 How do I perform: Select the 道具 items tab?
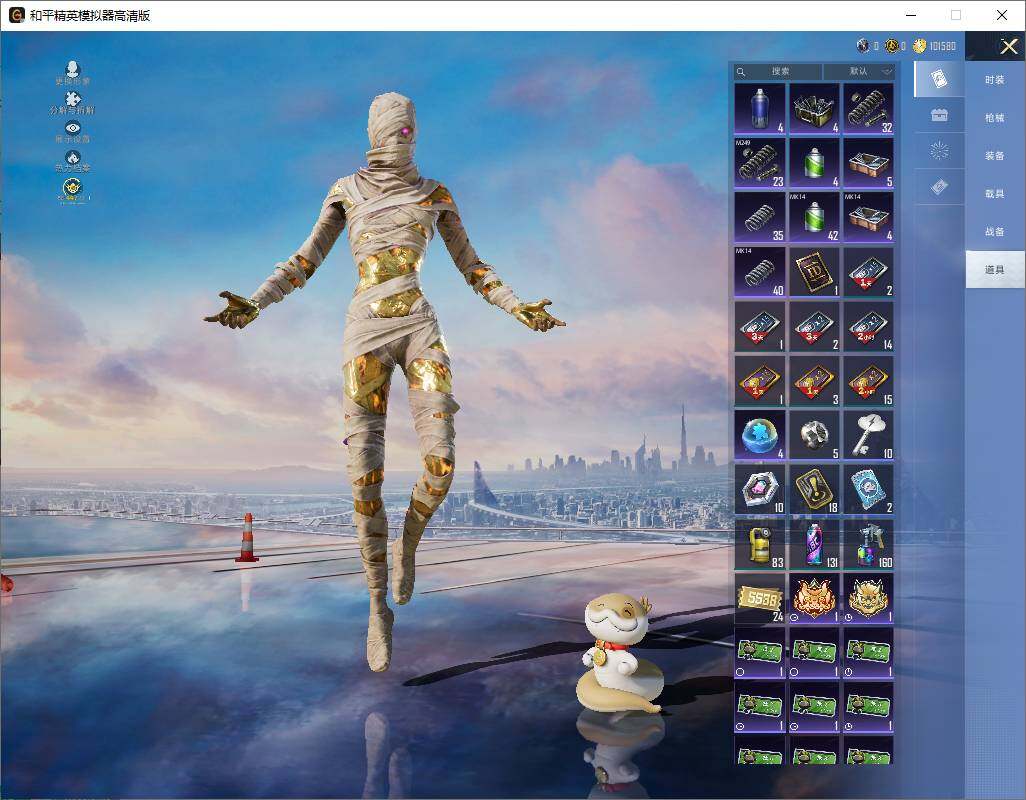pyautogui.click(x=995, y=270)
